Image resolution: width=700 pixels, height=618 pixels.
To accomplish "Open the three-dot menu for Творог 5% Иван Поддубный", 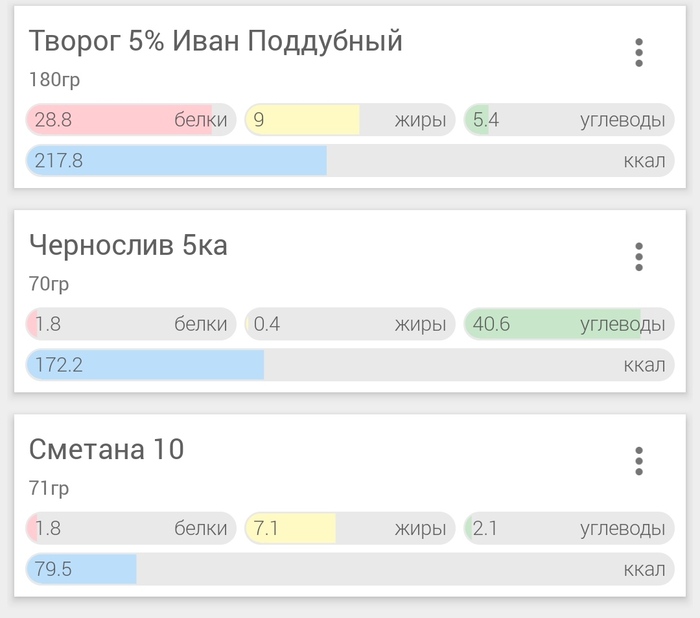I will point(639,52).
